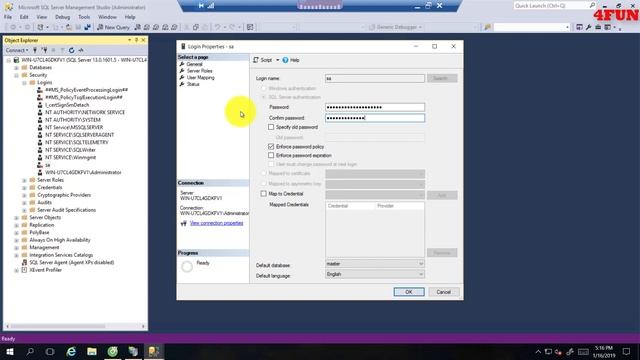Expand the Server Roles node
Screen dimensions: 640x360
click(x=24, y=180)
